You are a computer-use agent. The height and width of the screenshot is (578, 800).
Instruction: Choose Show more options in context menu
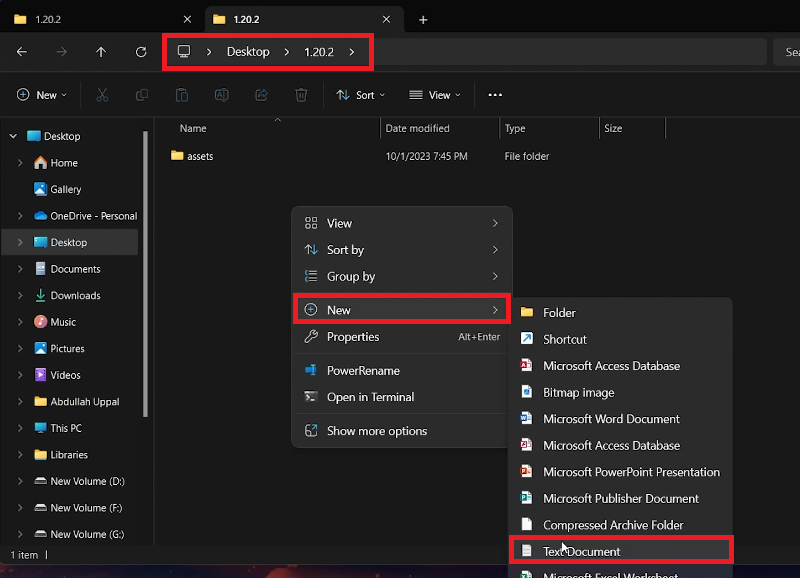pyautogui.click(x=376, y=431)
